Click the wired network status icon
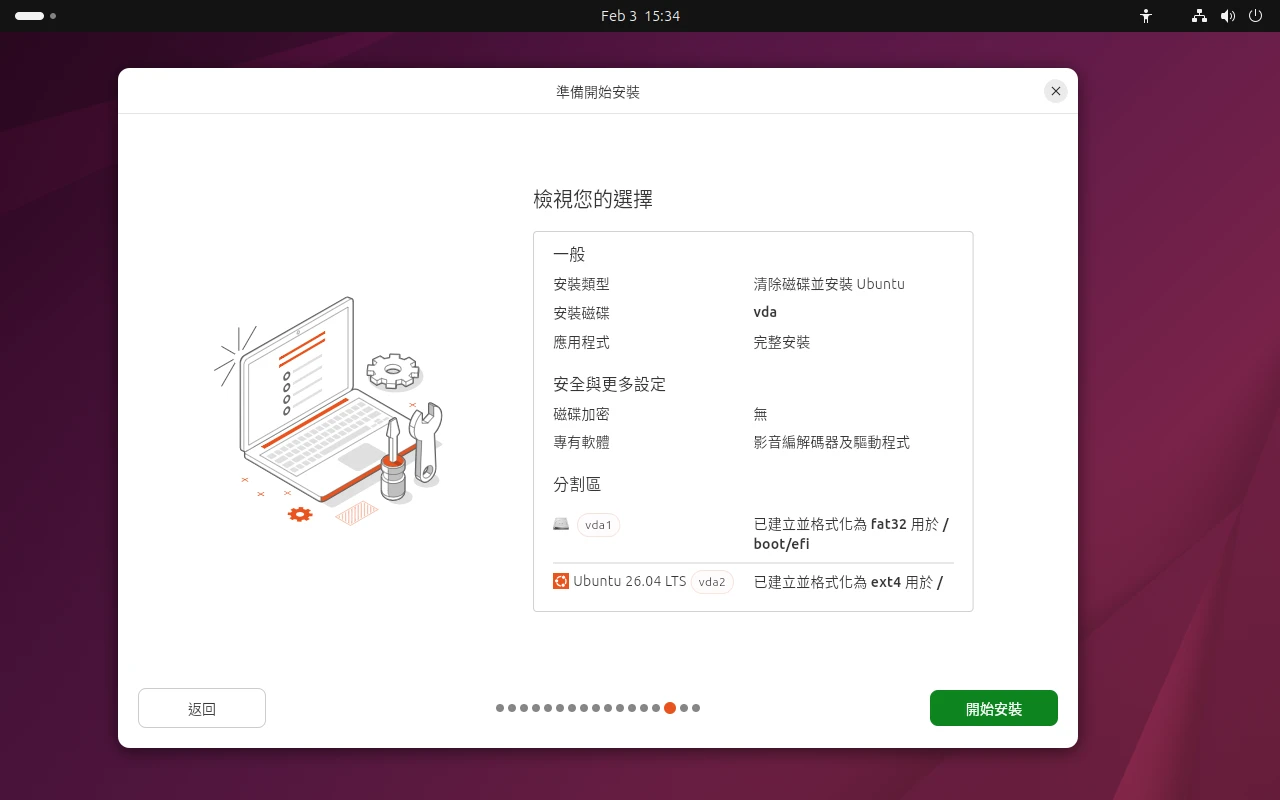The height and width of the screenshot is (800, 1280). (1199, 16)
